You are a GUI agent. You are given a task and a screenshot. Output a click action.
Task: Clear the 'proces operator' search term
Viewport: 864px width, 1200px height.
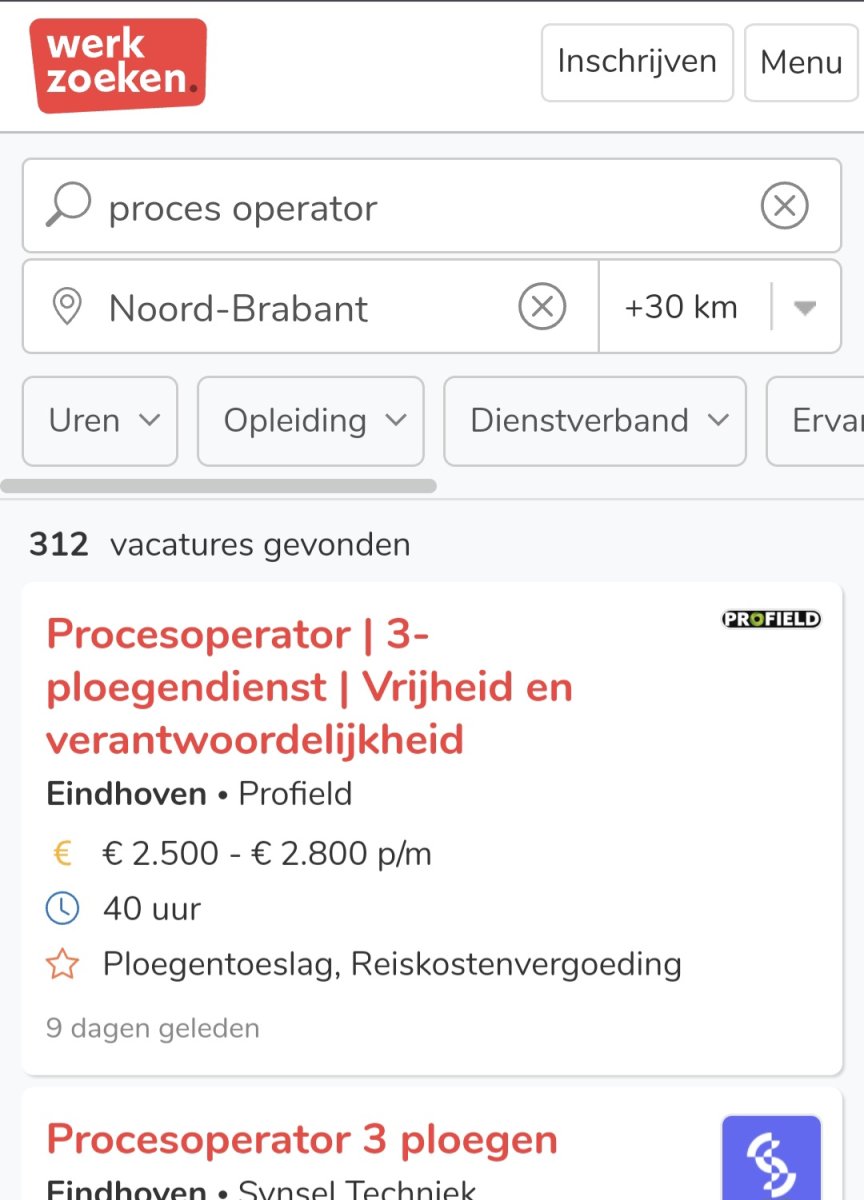785,206
